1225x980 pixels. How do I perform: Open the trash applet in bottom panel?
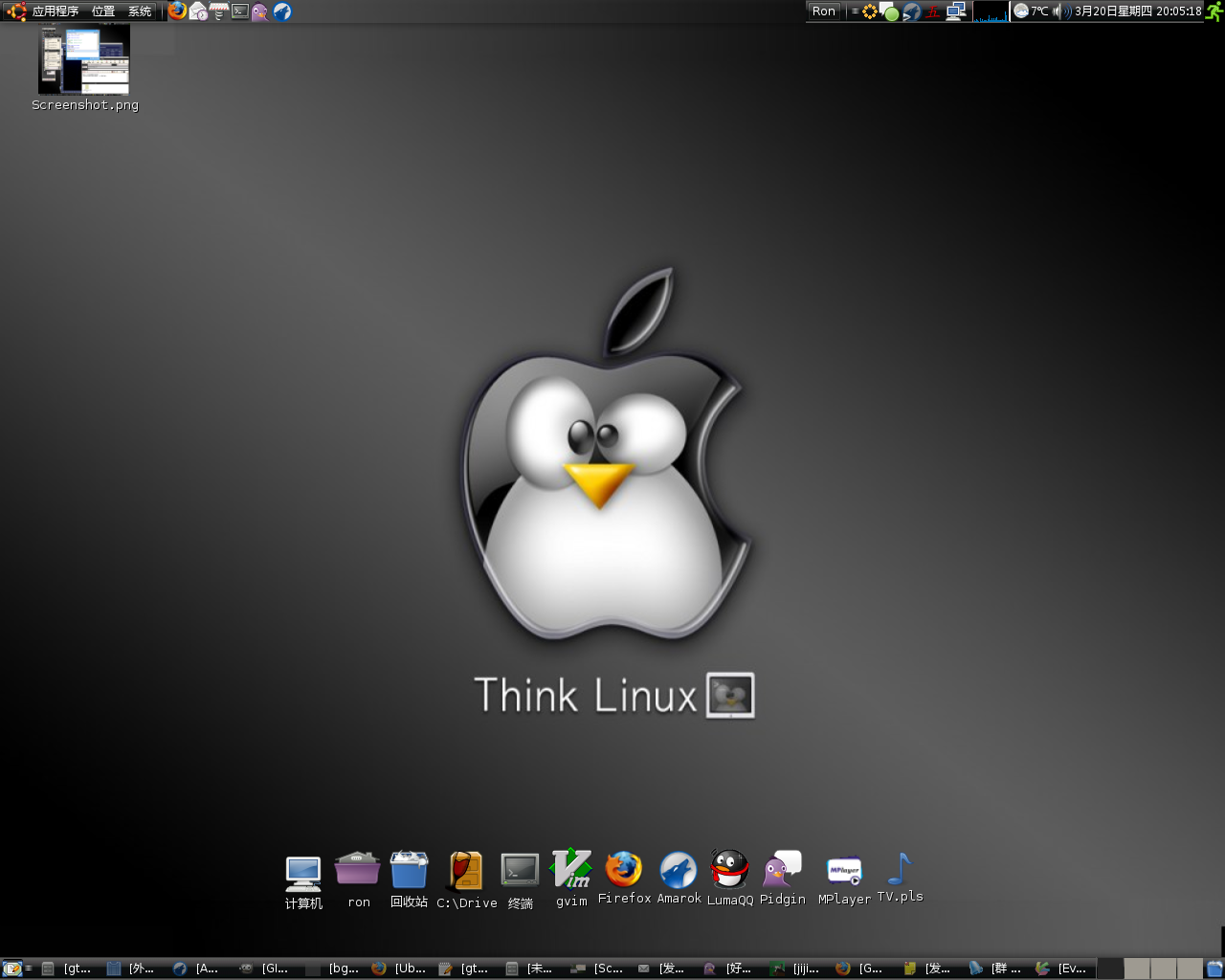coord(1214,969)
